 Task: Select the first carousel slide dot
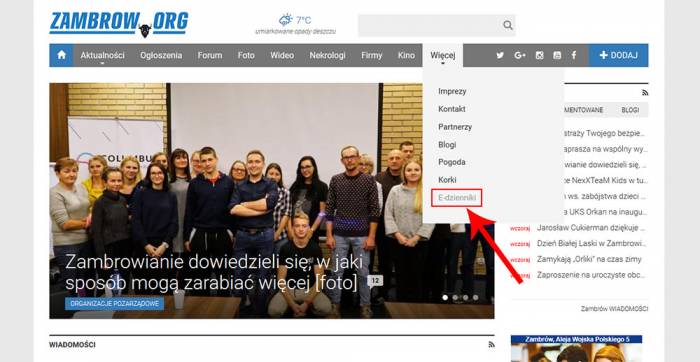point(445,297)
